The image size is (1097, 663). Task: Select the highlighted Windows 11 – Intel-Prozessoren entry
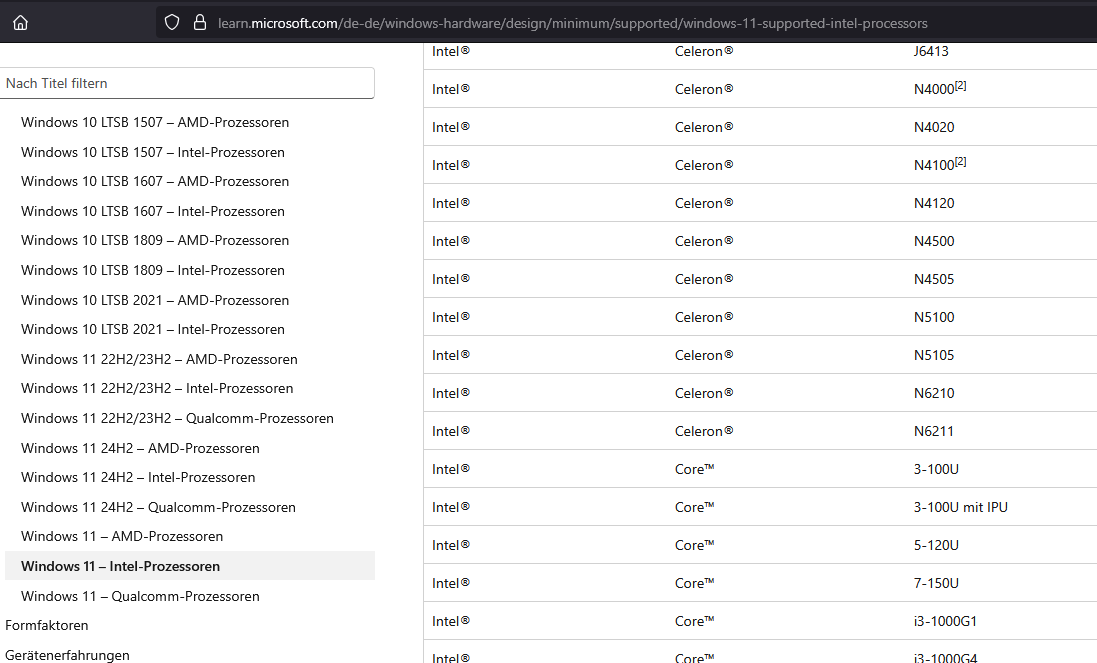pos(190,566)
